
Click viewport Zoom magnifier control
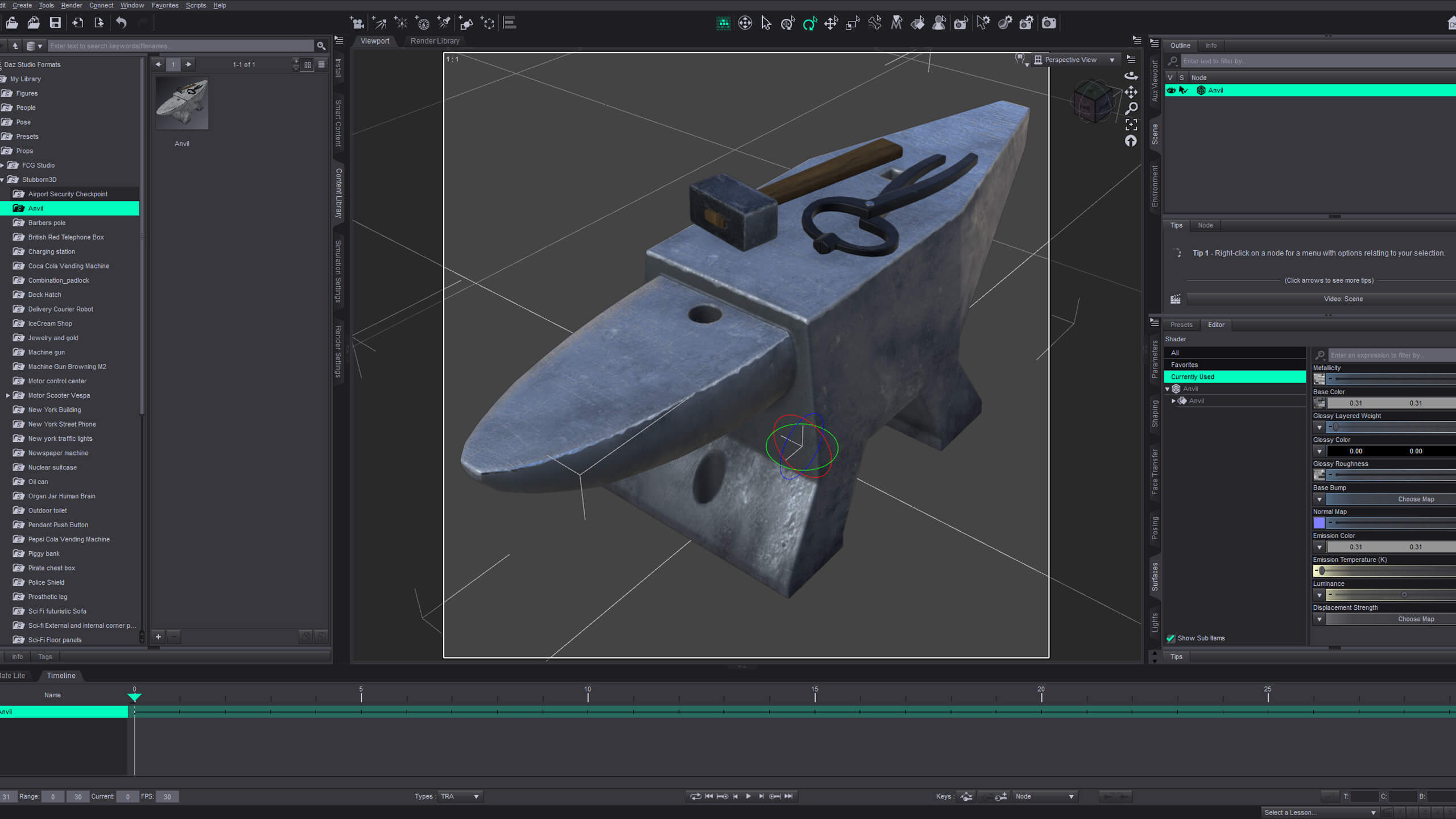(x=1131, y=108)
